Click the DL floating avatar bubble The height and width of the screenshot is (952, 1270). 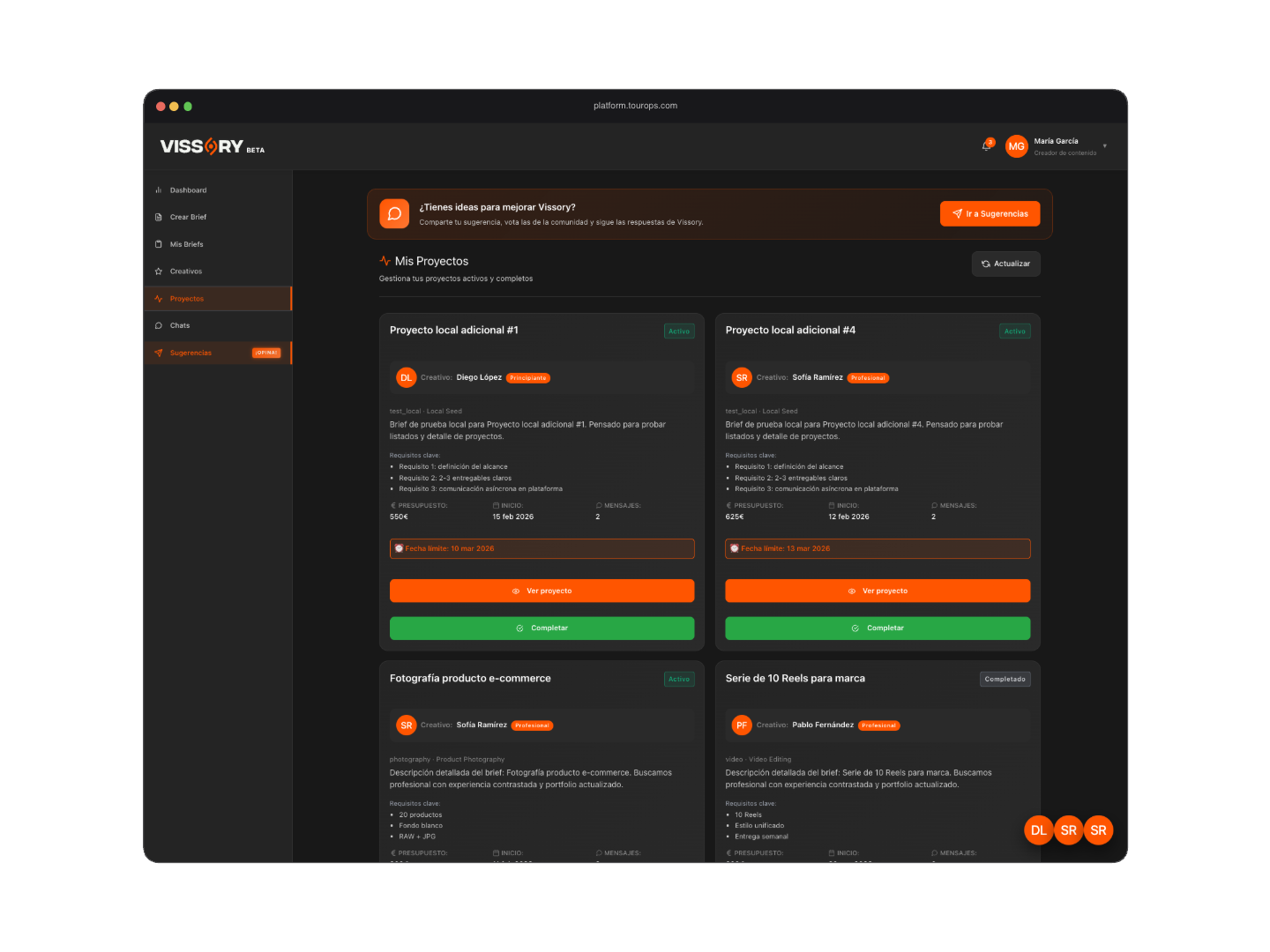(1038, 830)
